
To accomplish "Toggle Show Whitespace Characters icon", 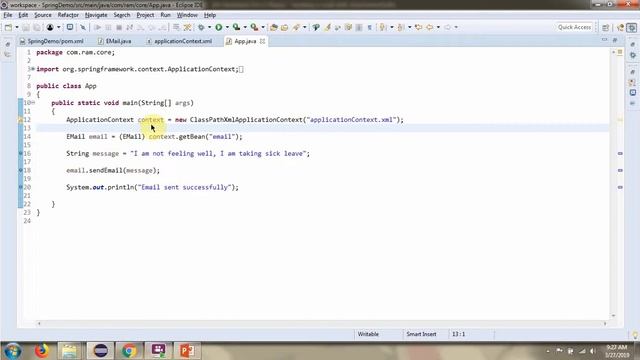I will [369, 27].
